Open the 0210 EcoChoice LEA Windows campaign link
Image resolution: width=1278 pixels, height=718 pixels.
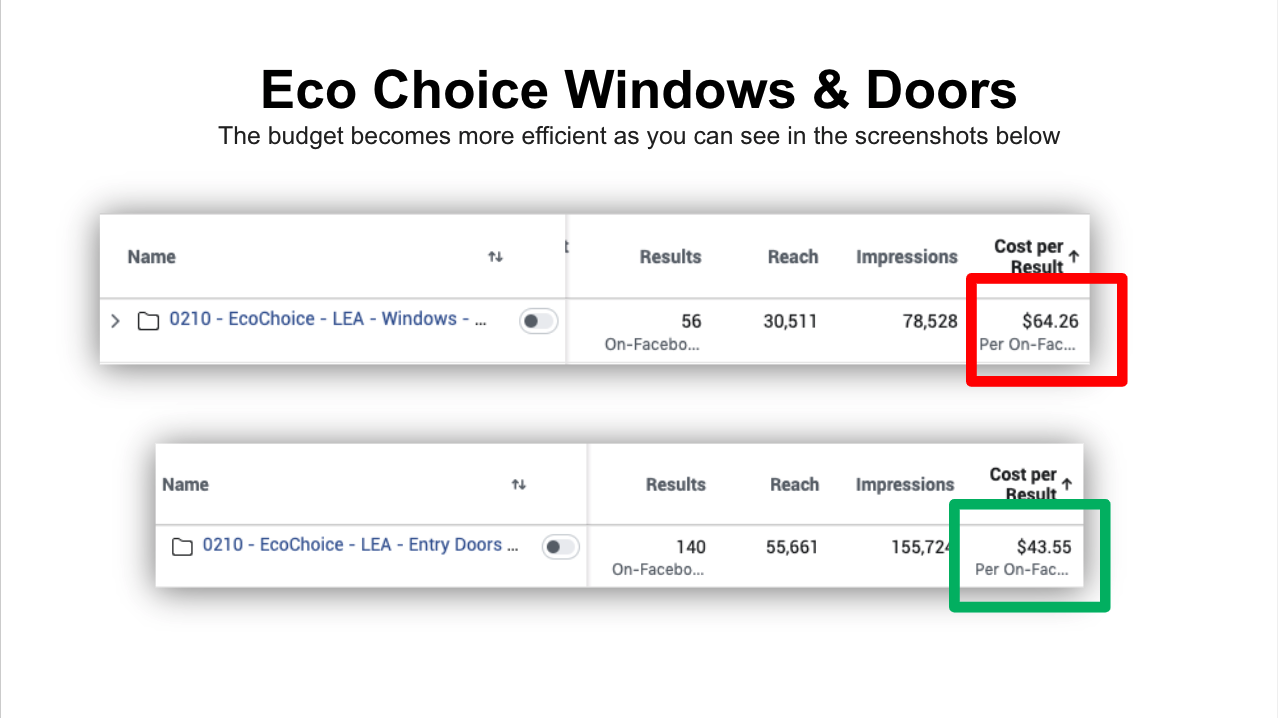(x=327, y=319)
